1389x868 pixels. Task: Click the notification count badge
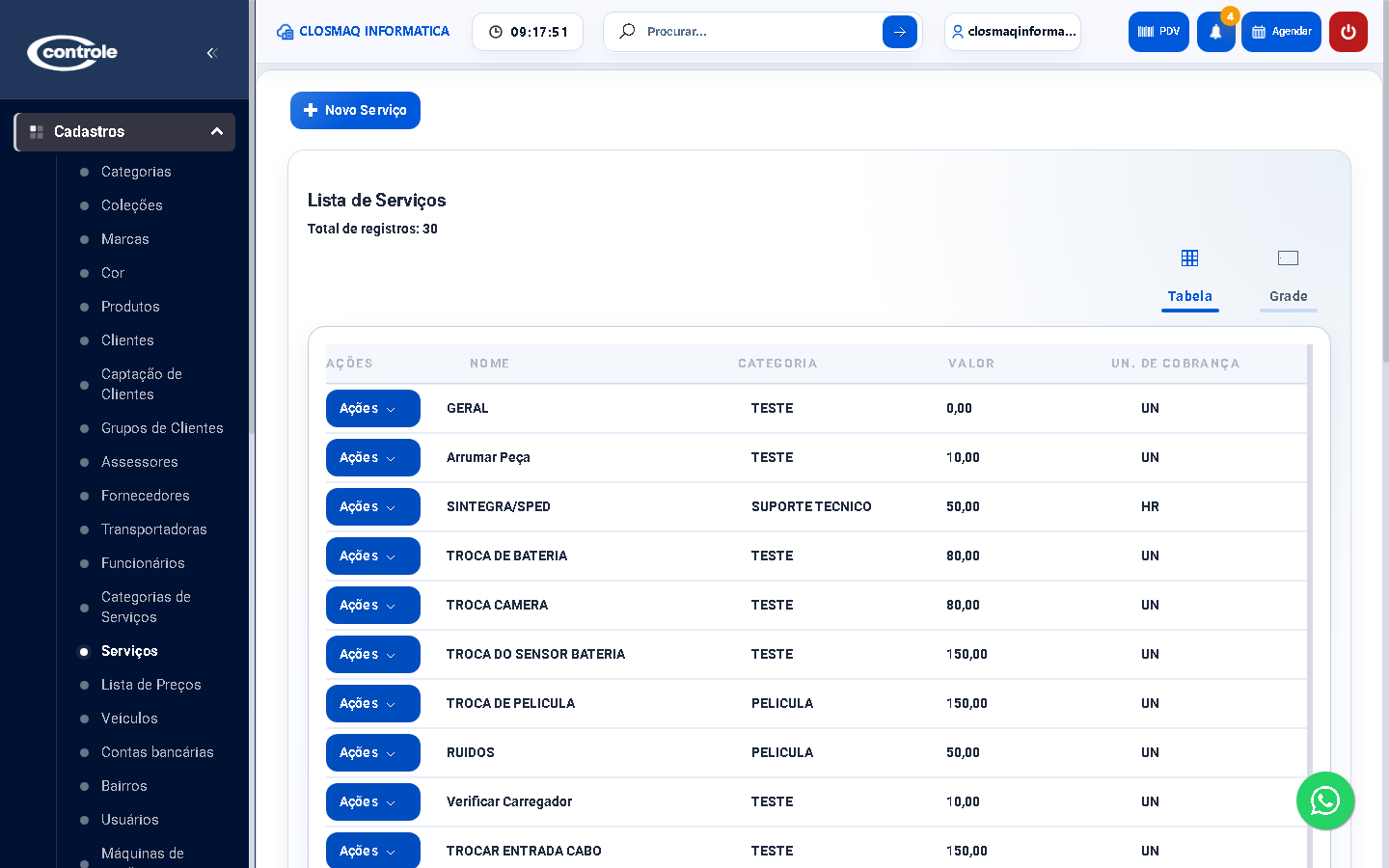pos(1230,16)
